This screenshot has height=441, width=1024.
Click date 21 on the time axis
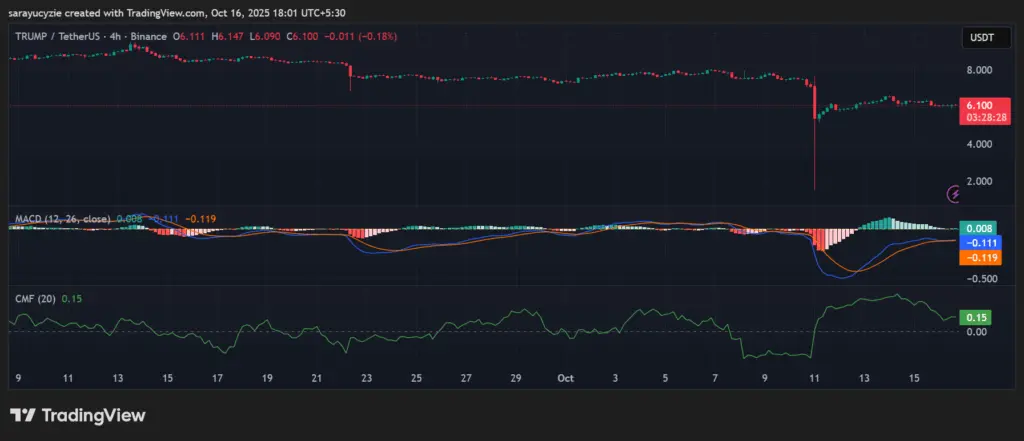[x=317, y=378]
